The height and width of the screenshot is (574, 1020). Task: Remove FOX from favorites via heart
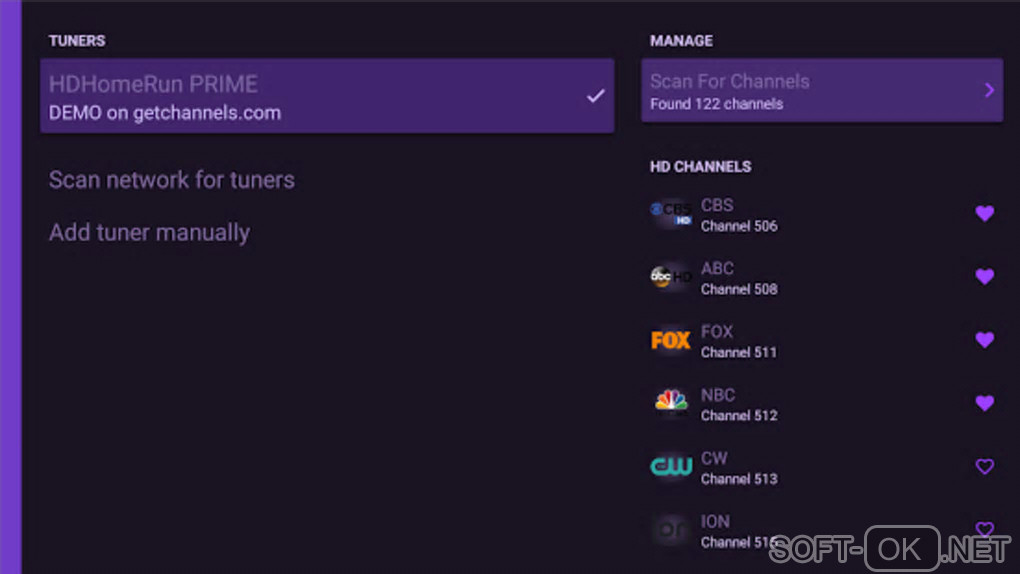[x=984, y=340]
